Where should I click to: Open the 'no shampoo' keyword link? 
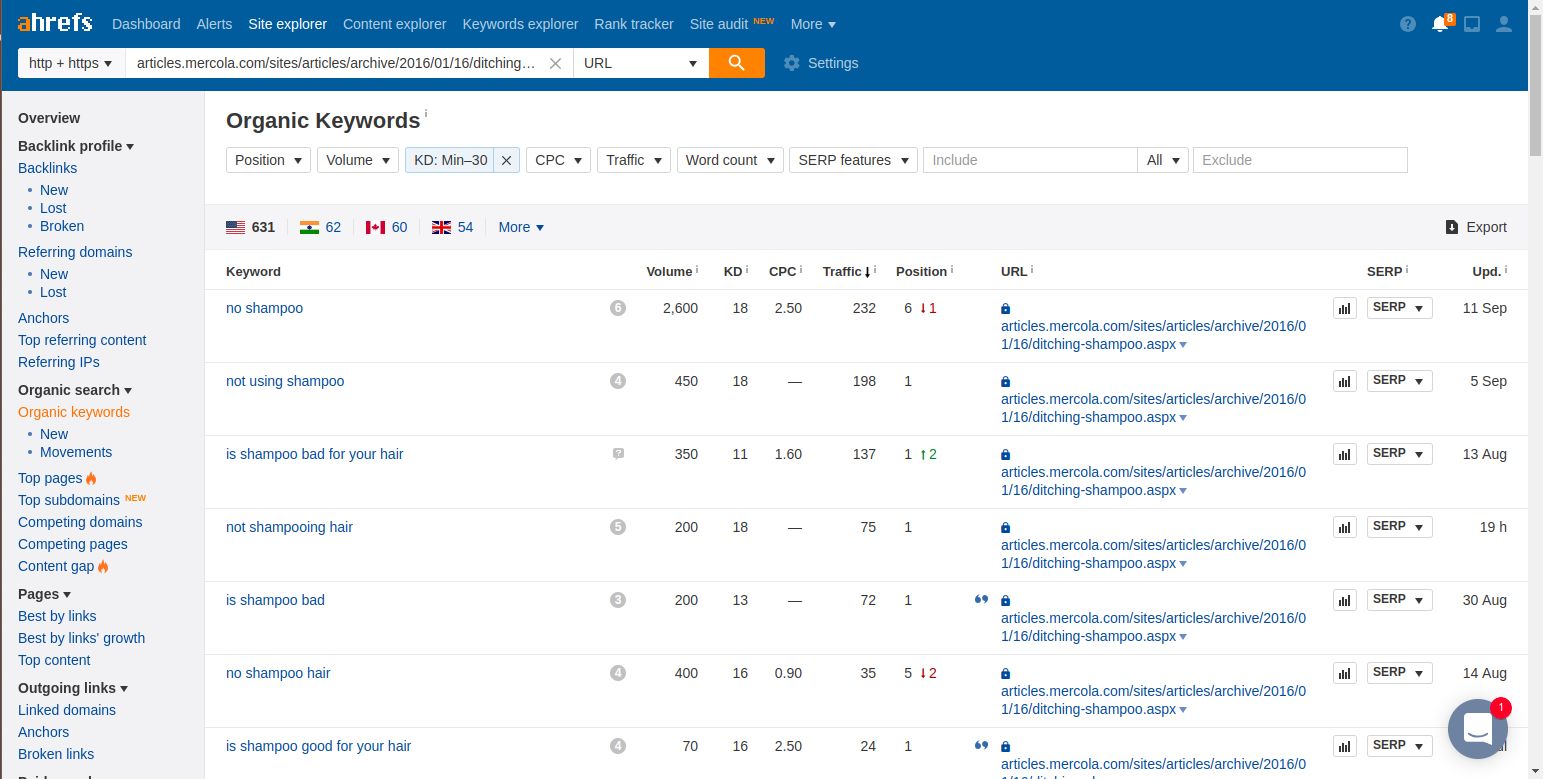click(x=264, y=308)
